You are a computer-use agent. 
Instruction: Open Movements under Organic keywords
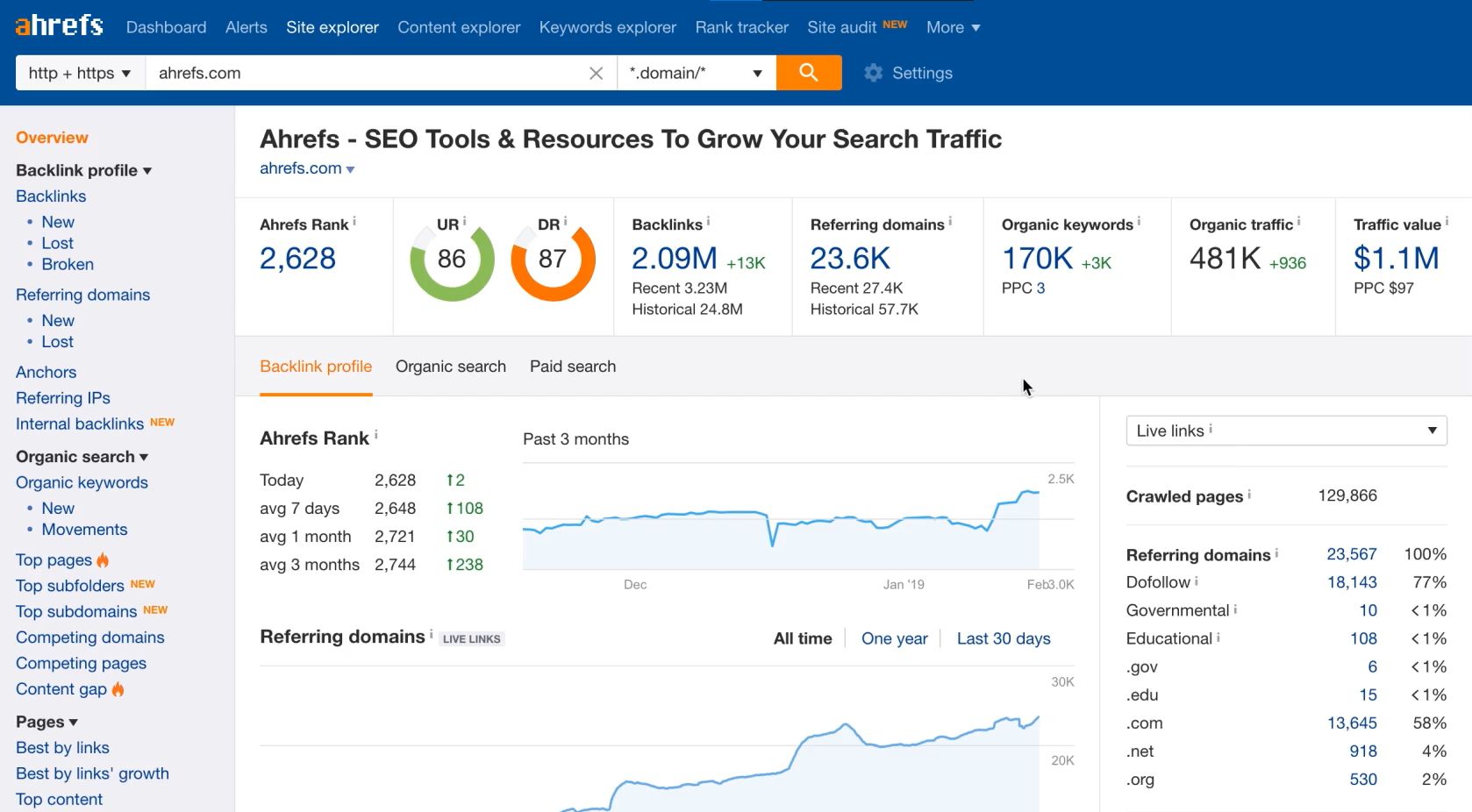tap(84, 530)
